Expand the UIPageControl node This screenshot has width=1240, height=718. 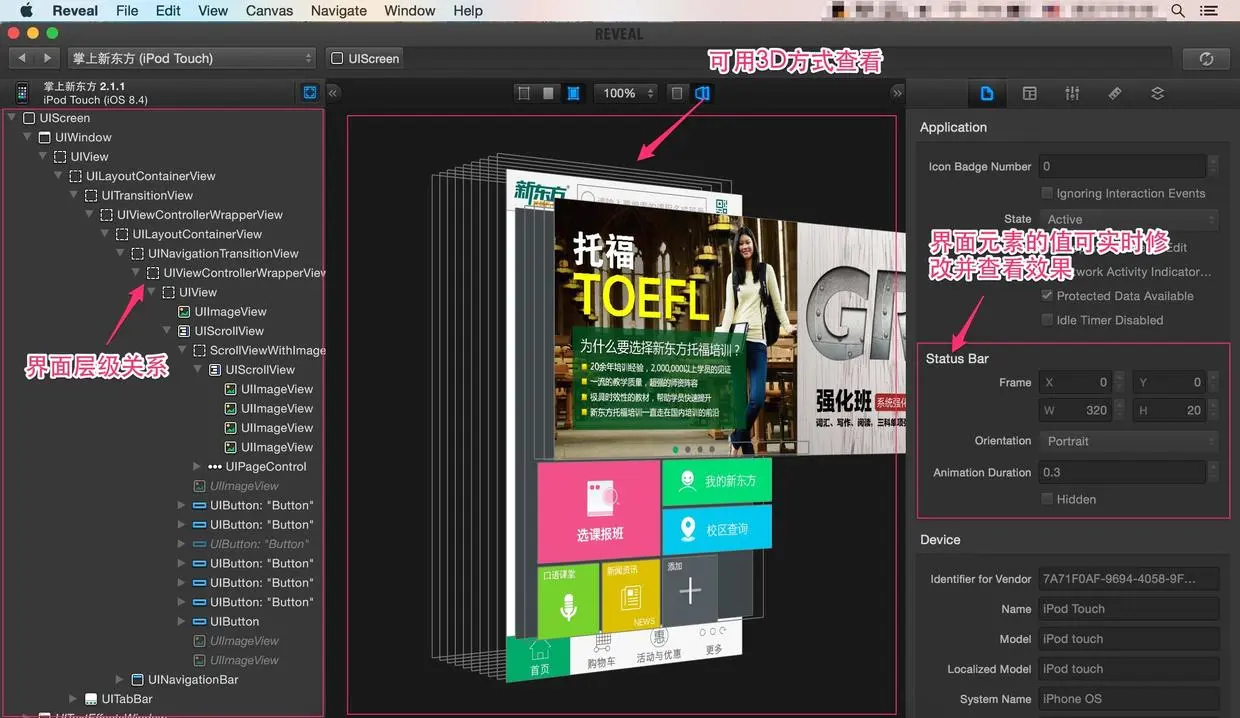tap(197, 467)
